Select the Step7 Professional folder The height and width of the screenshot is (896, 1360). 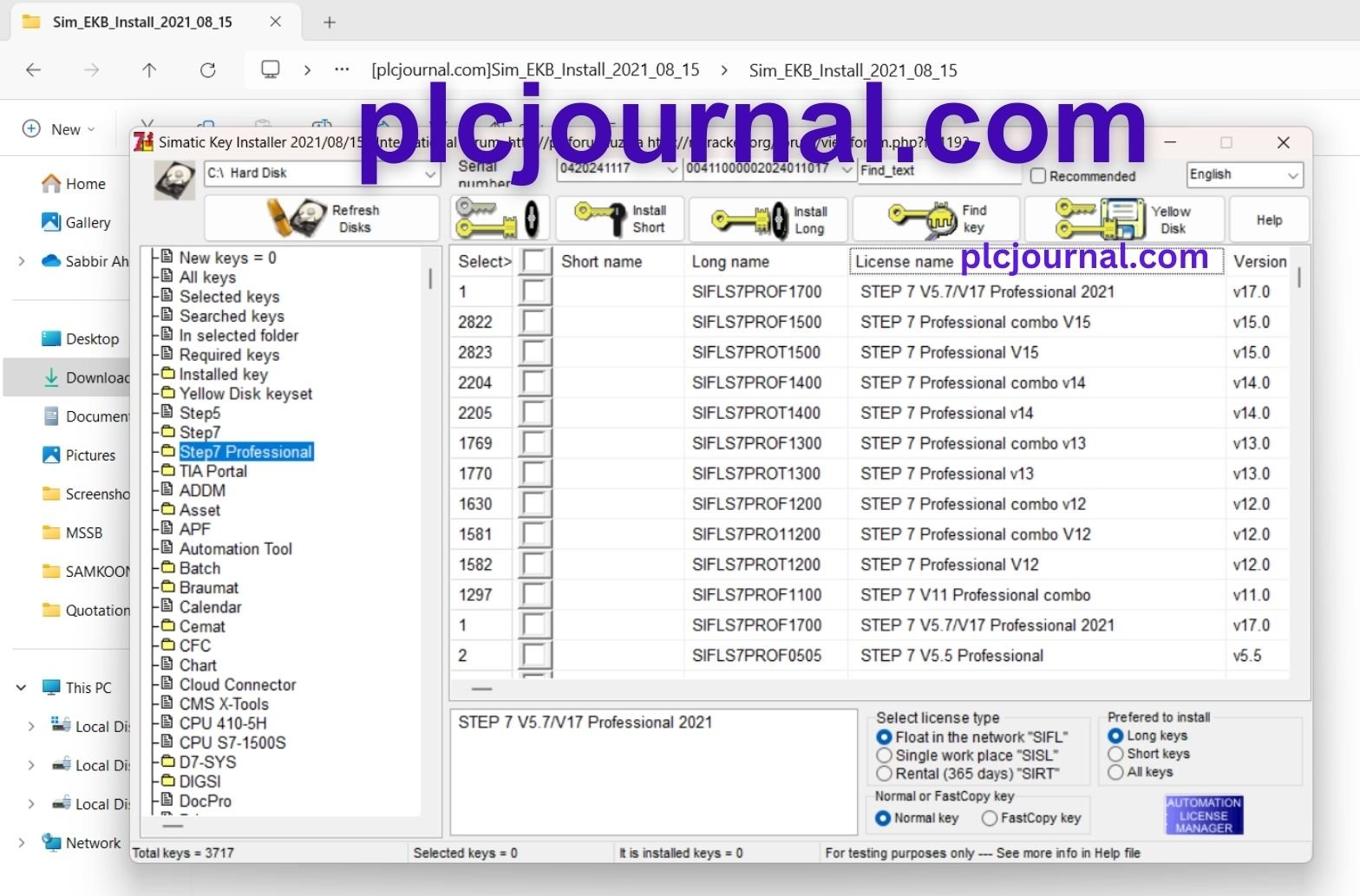click(x=245, y=452)
